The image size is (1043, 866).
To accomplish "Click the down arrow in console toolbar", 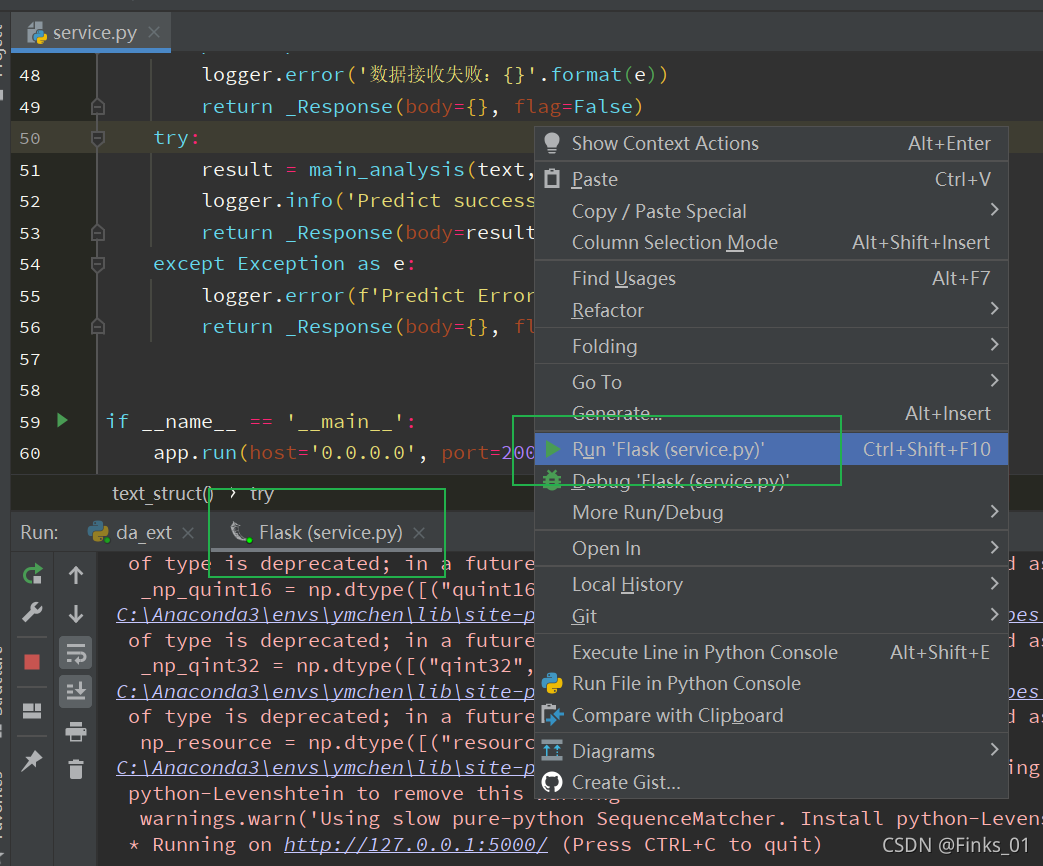I will click(x=76, y=613).
